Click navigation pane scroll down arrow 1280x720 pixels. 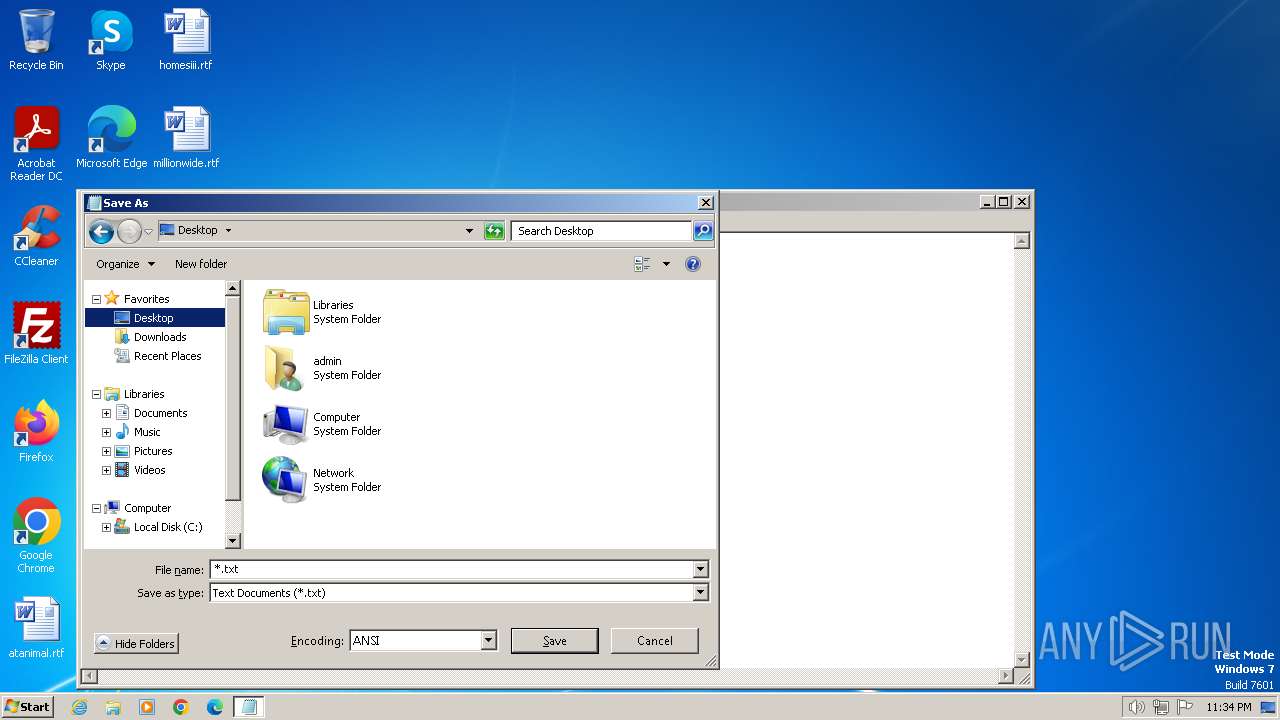point(233,541)
